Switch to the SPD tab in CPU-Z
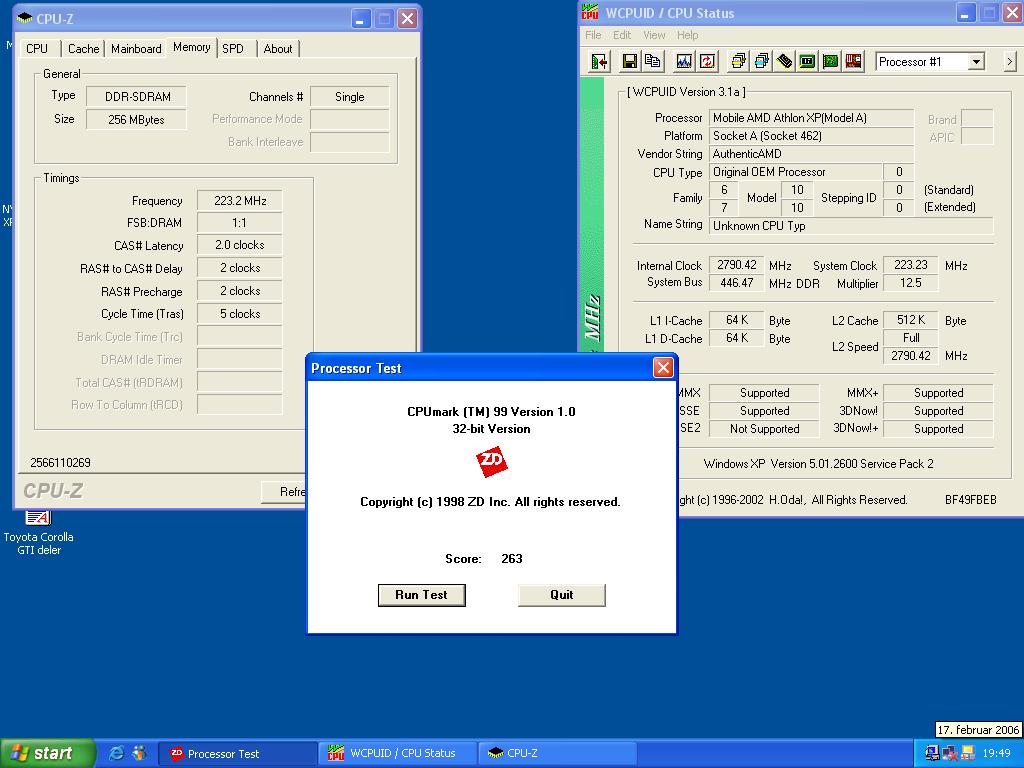The image size is (1024, 768). click(x=232, y=48)
